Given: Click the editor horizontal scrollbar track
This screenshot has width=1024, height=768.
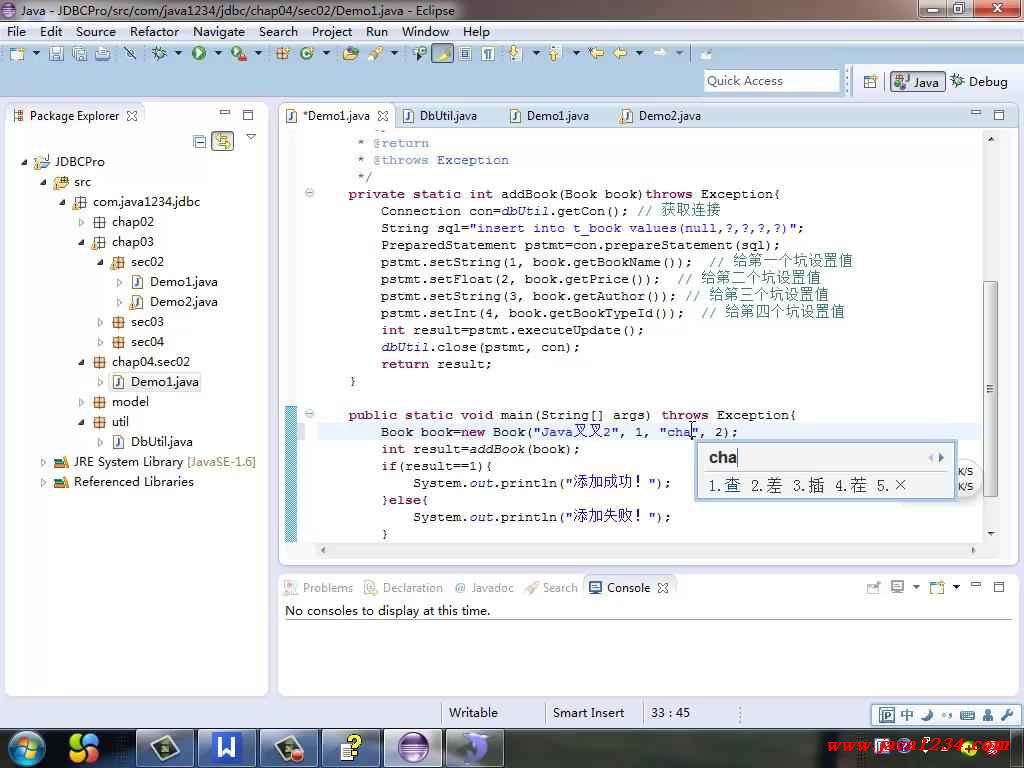Looking at the screenshot, I should pyautogui.click(x=647, y=551).
